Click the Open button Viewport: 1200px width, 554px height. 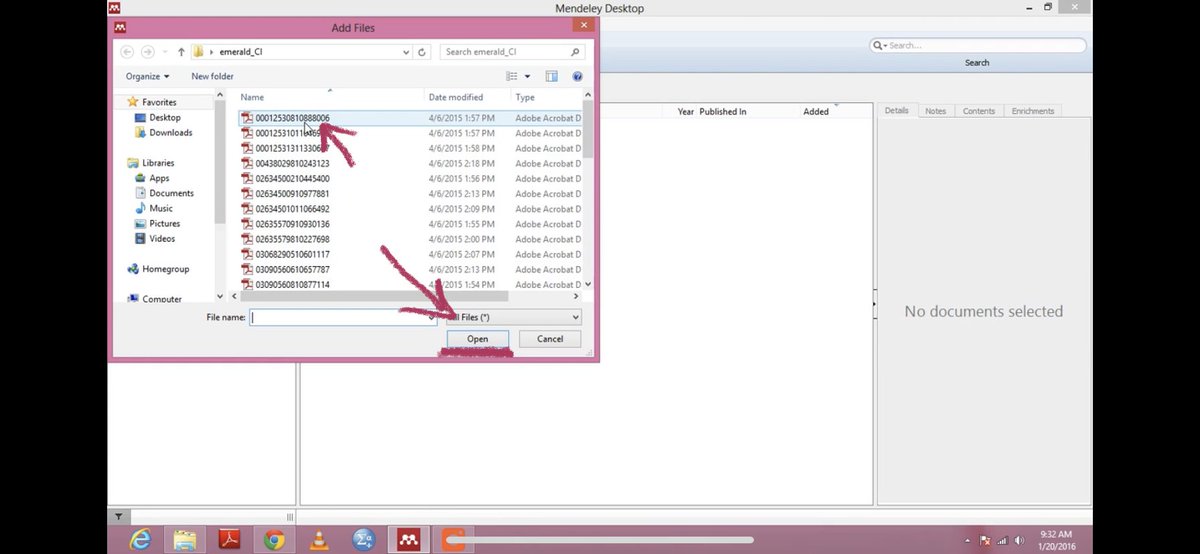pyautogui.click(x=478, y=339)
